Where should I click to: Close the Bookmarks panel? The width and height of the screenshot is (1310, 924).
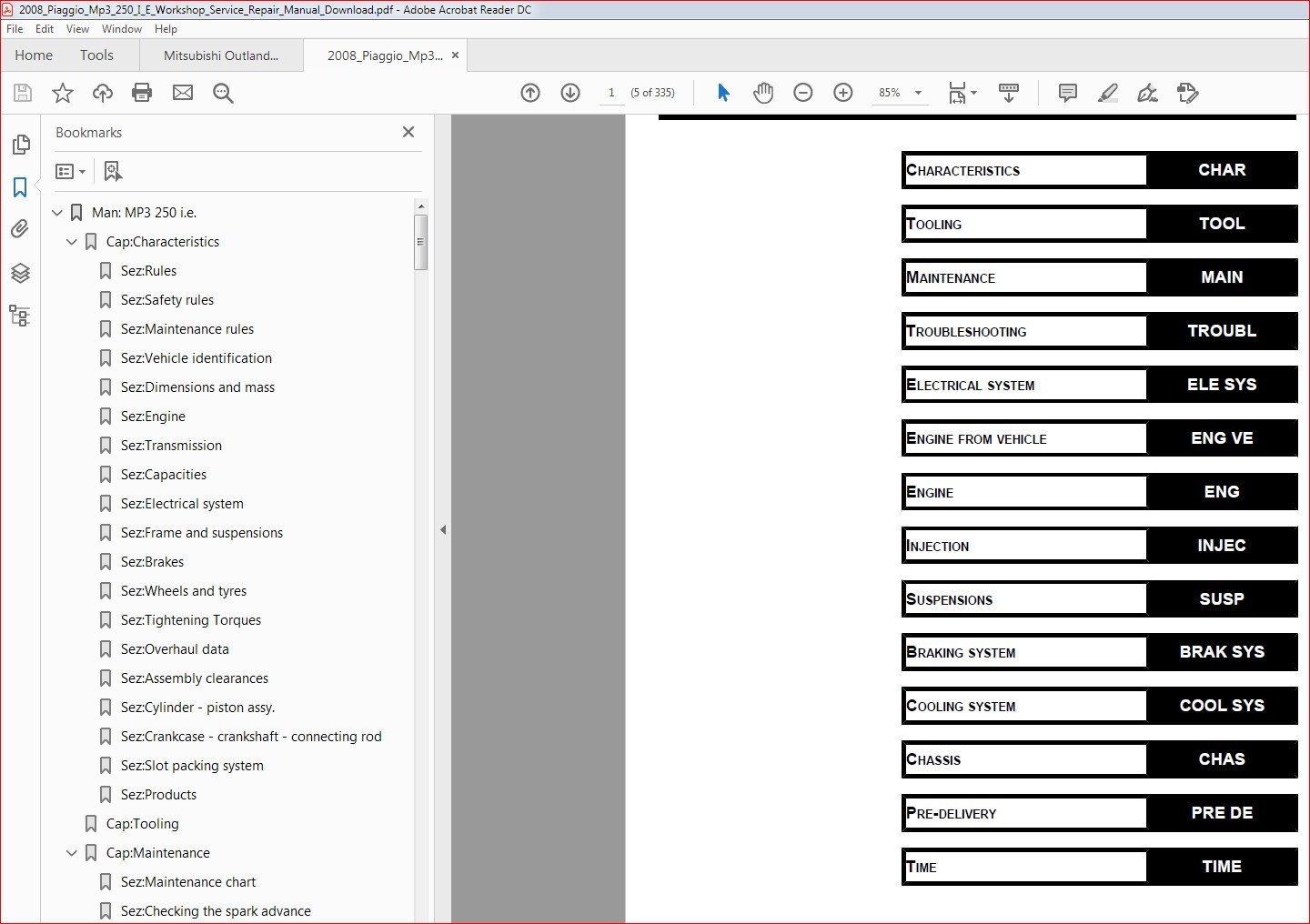pos(408,132)
